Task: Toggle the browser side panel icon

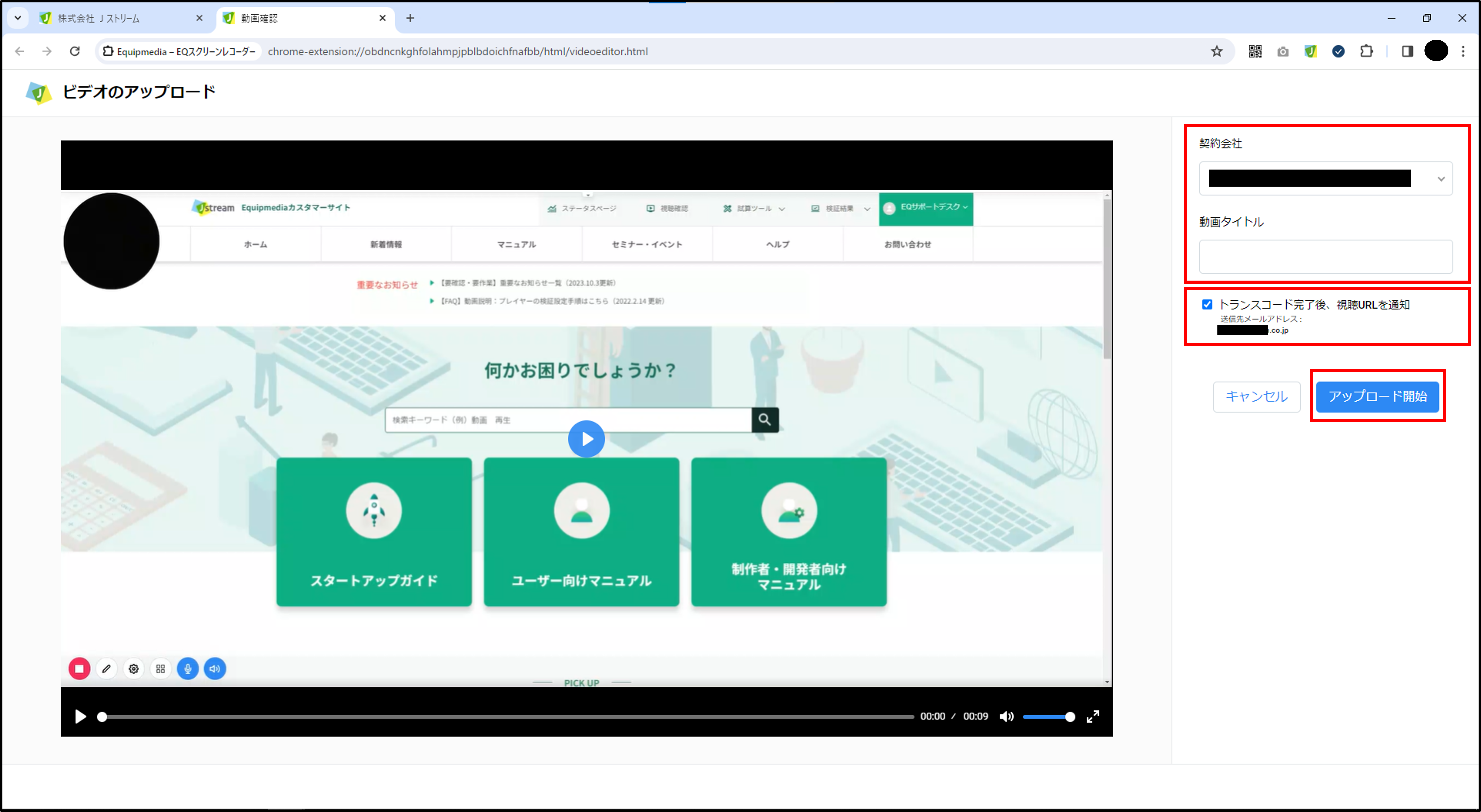Action: (1407, 51)
